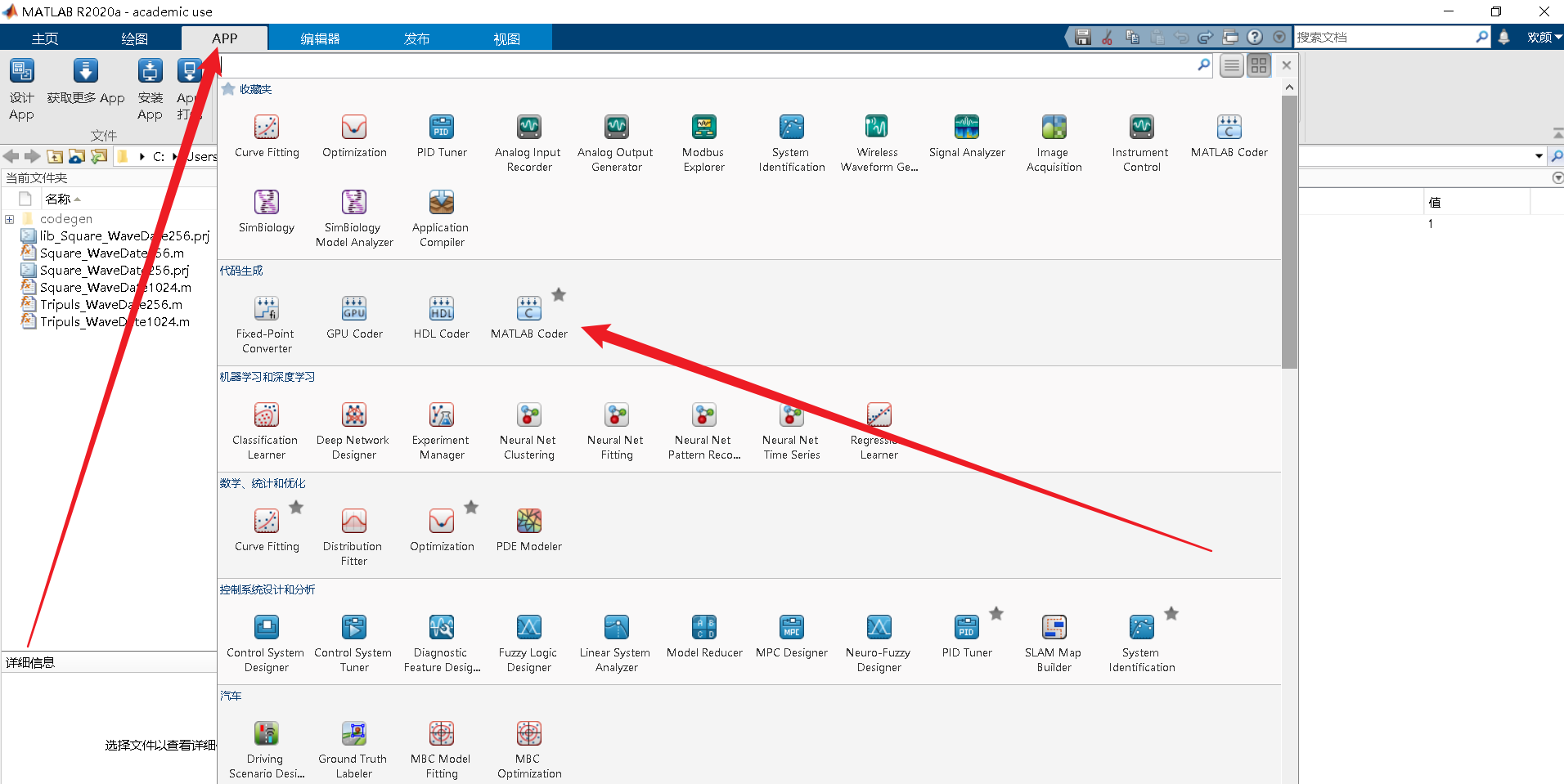Toggle favorite star on Optimization in math section
1564x784 pixels.
[471, 508]
